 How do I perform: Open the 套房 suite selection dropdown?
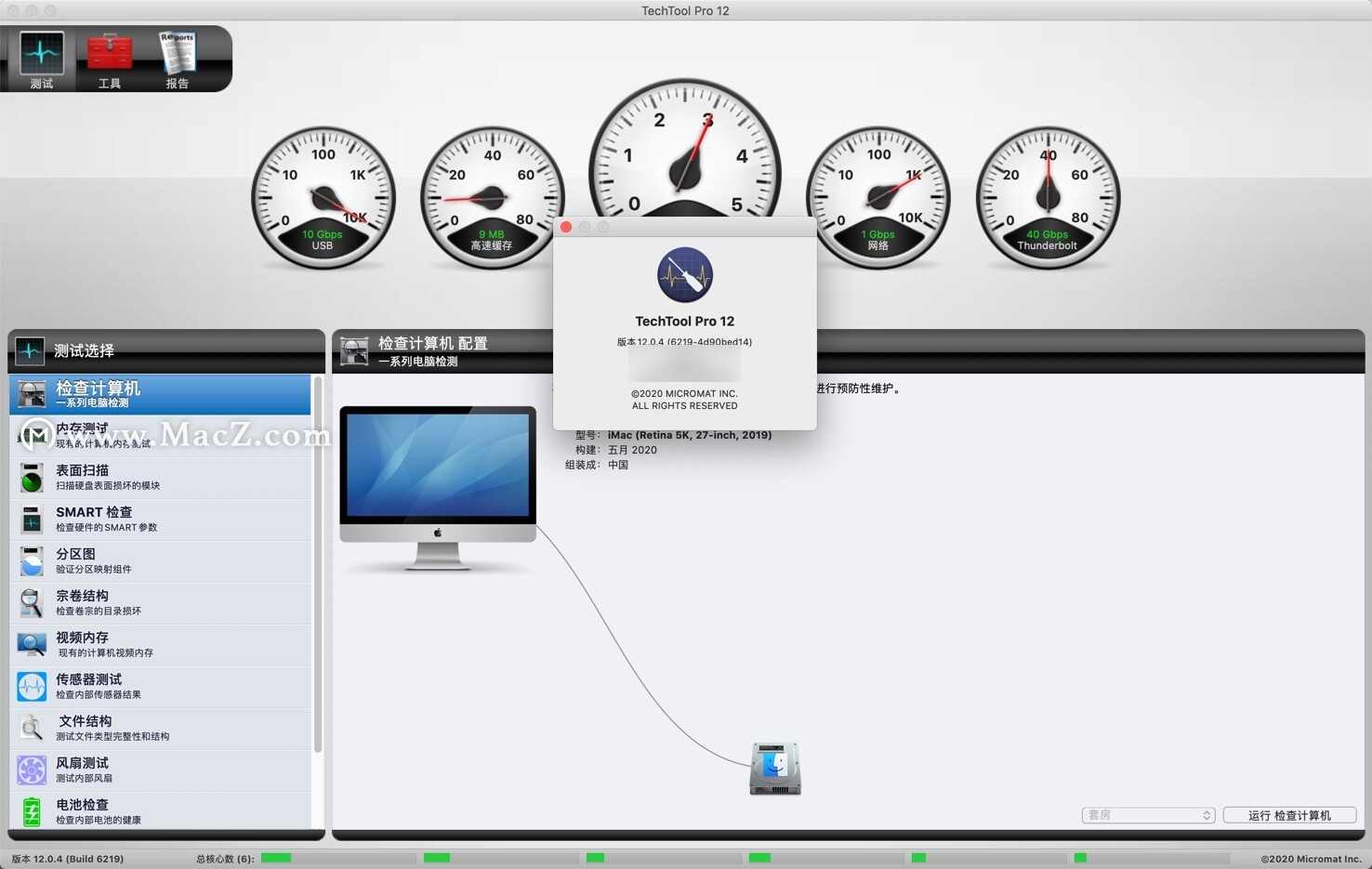tap(1147, 814)
